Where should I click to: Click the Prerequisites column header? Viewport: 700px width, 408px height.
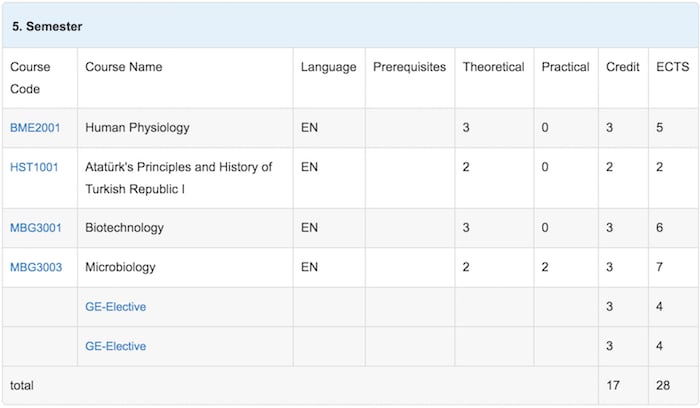tap(409, 67)
